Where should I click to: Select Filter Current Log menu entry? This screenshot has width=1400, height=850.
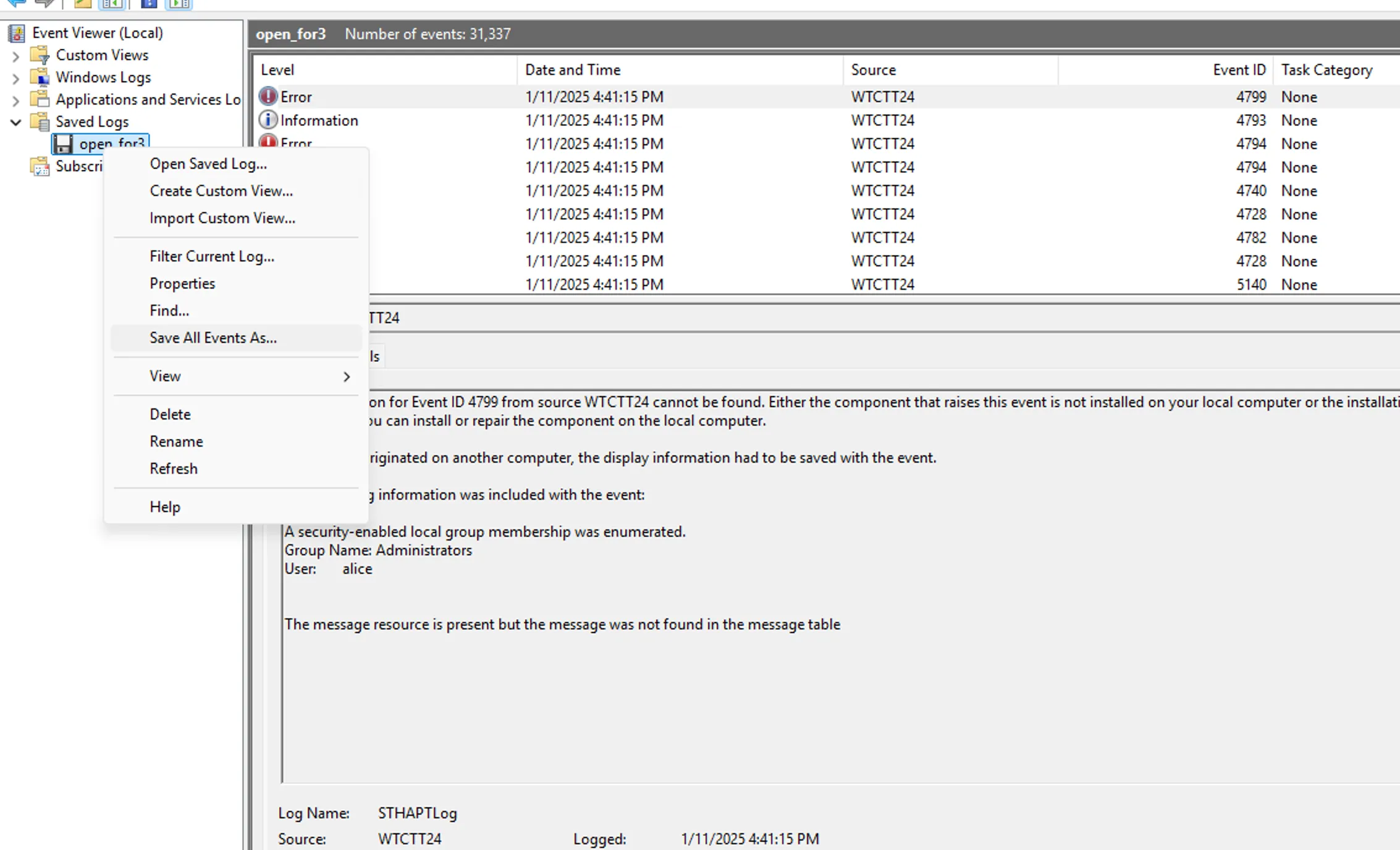pyautogui.click(x=212, y=256)
